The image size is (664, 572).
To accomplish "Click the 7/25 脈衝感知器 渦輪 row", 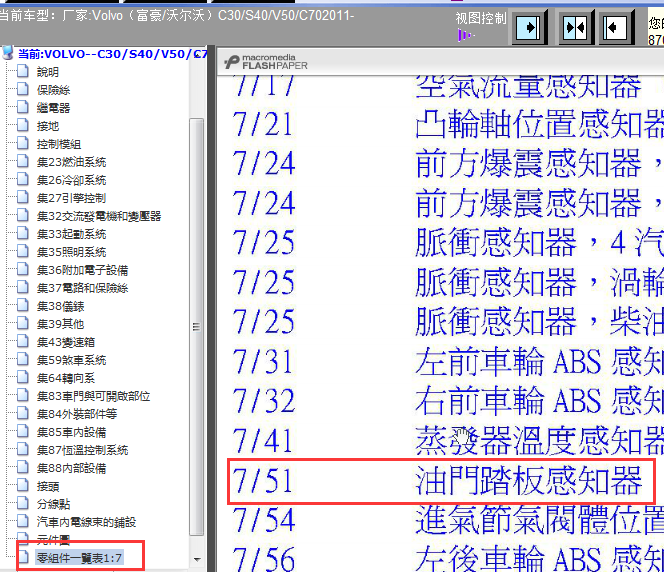I will point(448,282).
